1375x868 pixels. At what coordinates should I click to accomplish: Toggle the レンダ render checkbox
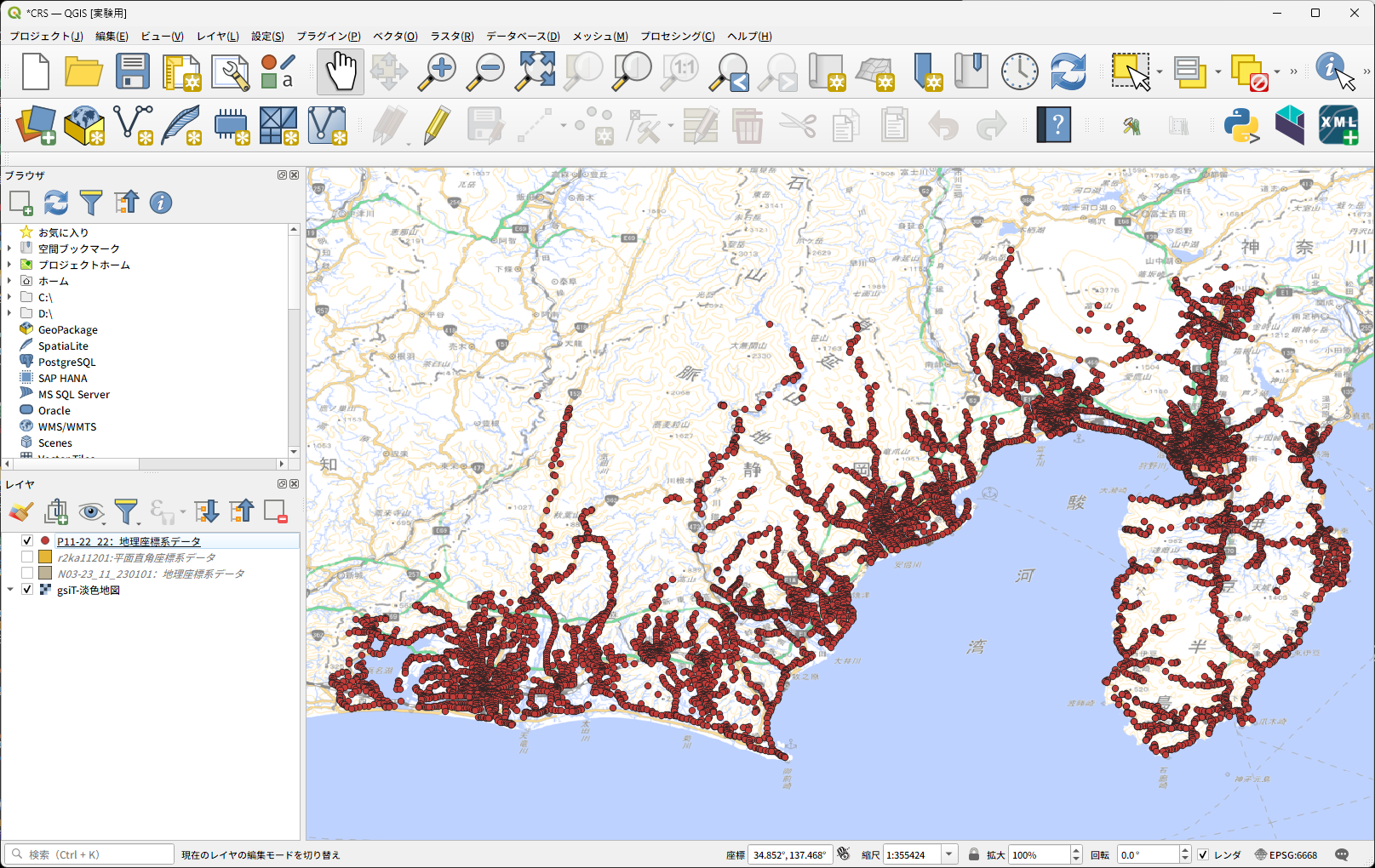[x=1202, y=854]
